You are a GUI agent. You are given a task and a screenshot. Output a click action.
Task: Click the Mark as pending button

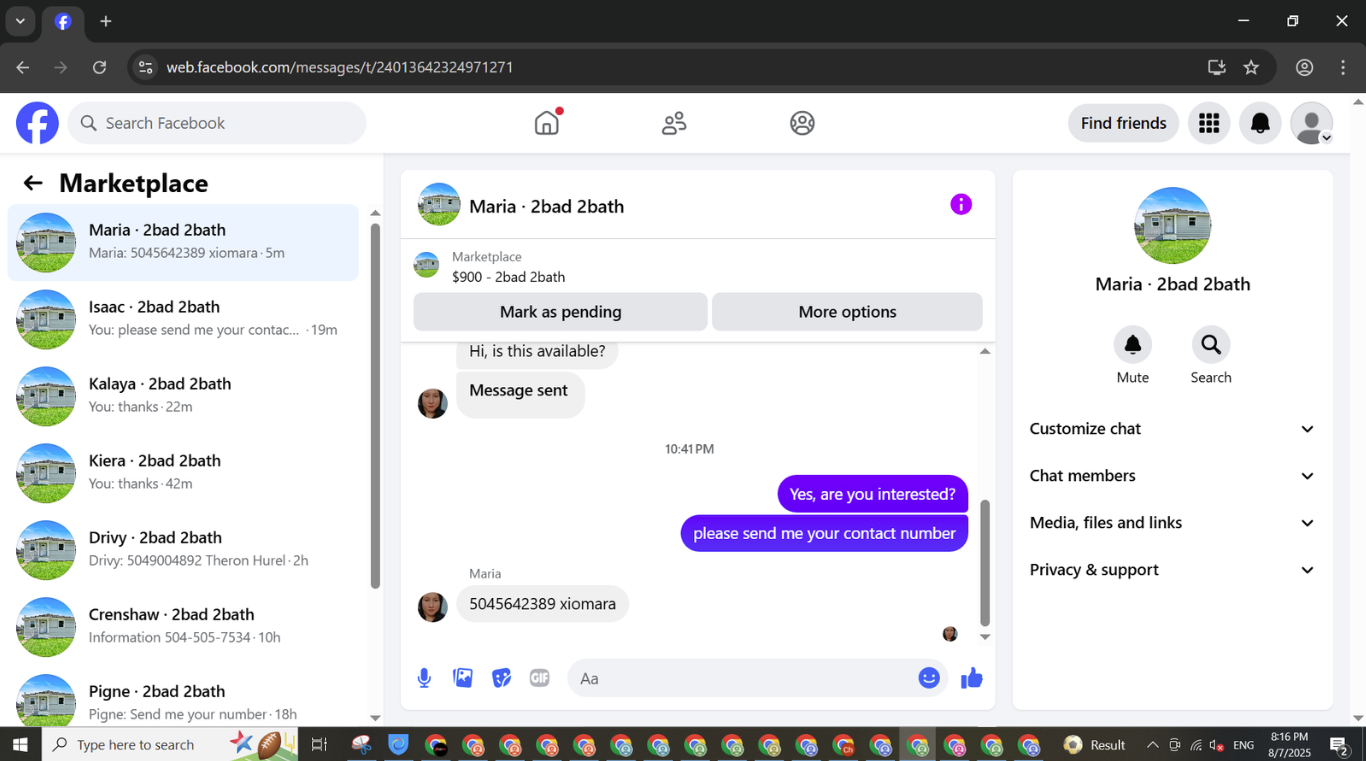click(561, 312)
